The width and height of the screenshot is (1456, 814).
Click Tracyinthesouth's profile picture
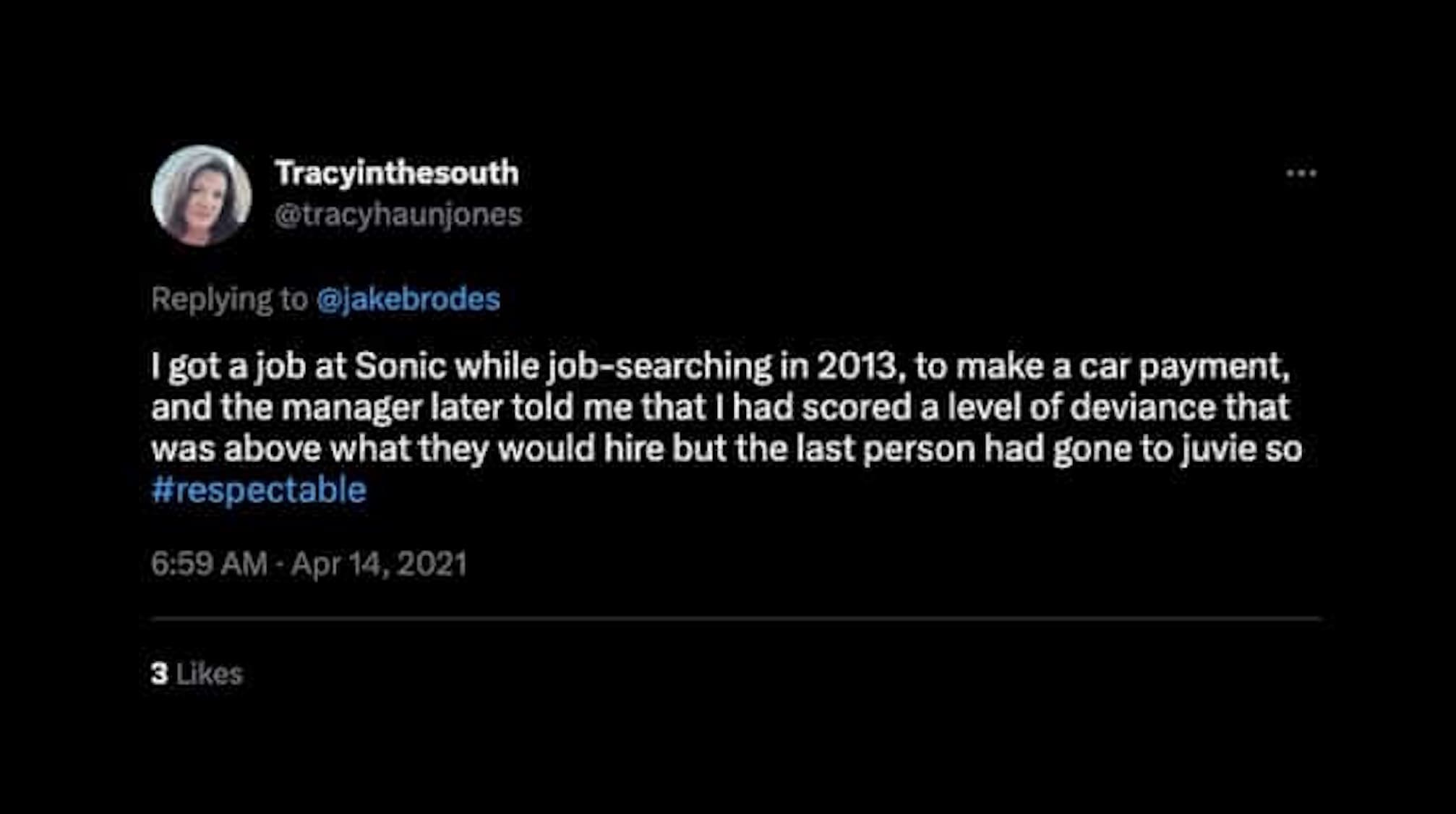click(201, 195)
